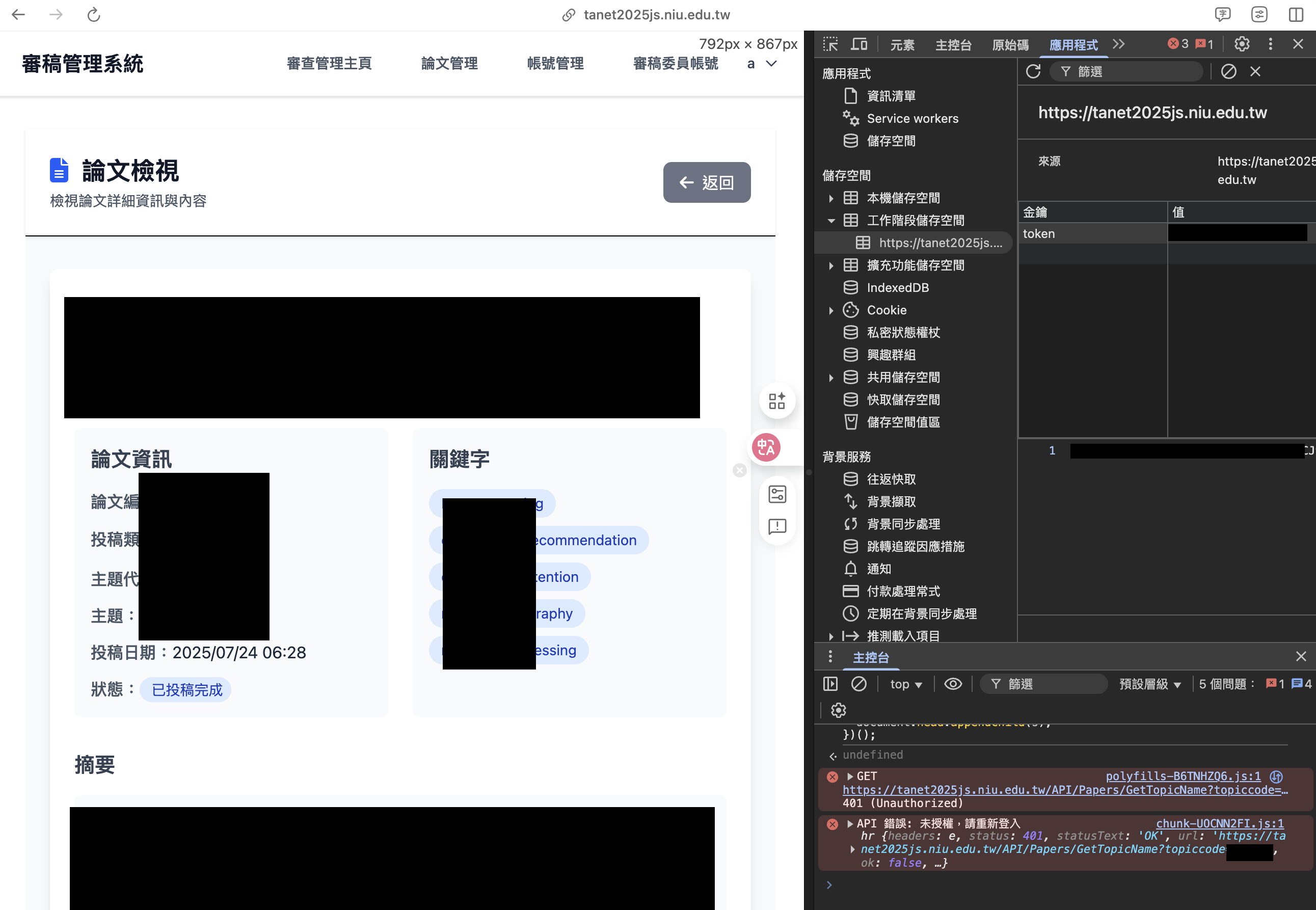Open the polyfills-B6TNHZQ6.js source link

click(x=1183, y=776)
